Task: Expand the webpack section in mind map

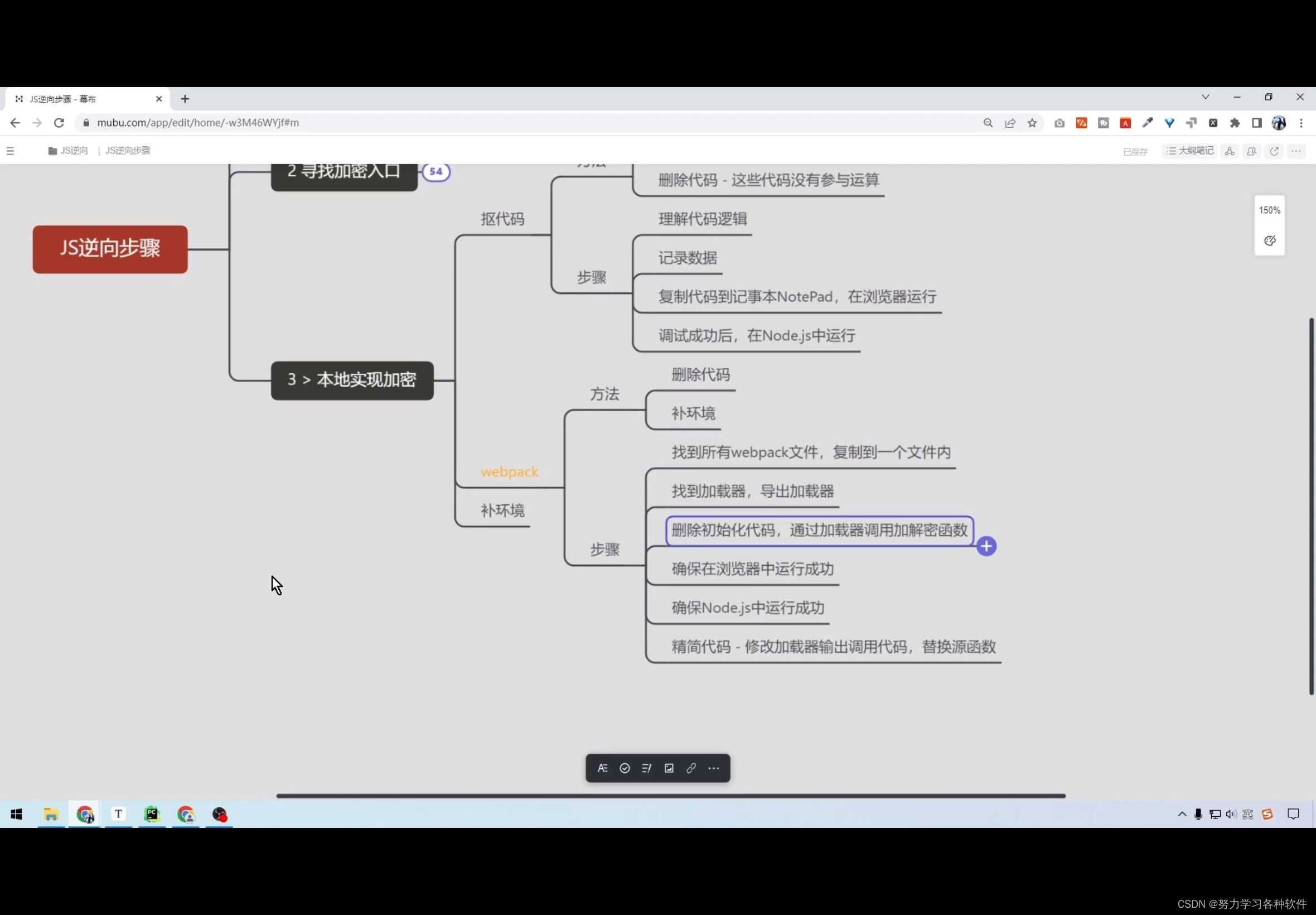Action: (510, 471)
